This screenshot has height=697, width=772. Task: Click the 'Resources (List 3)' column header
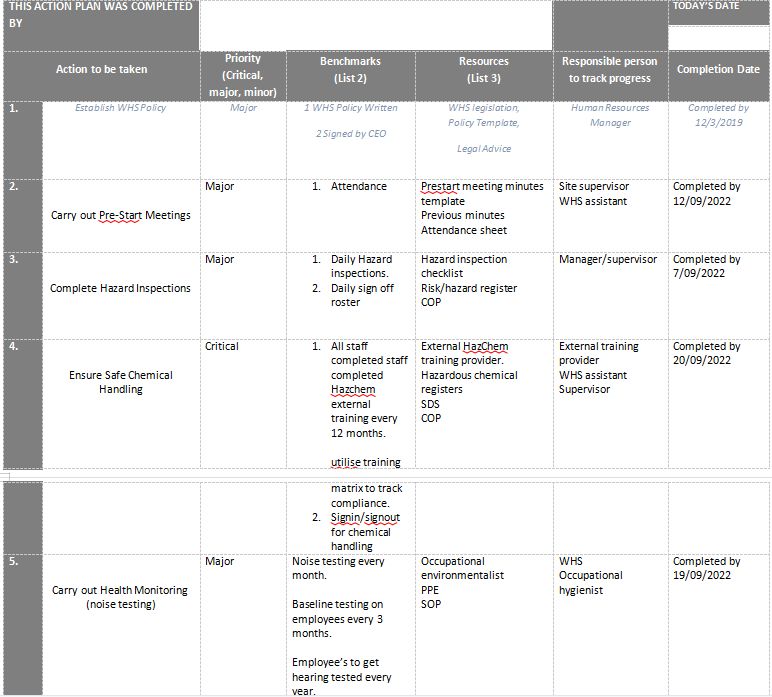click(x=483, y=69)
